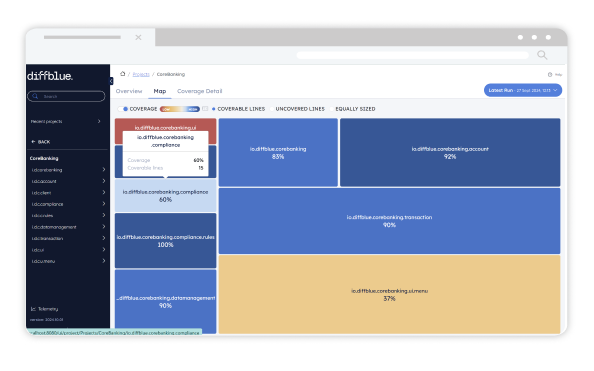Follow the Projects breadcrumb link
594x371 pixels.
[x=141, y=74]
